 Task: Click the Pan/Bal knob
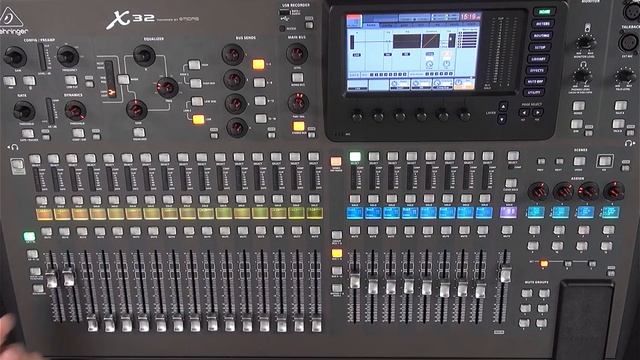click(298, 102)
